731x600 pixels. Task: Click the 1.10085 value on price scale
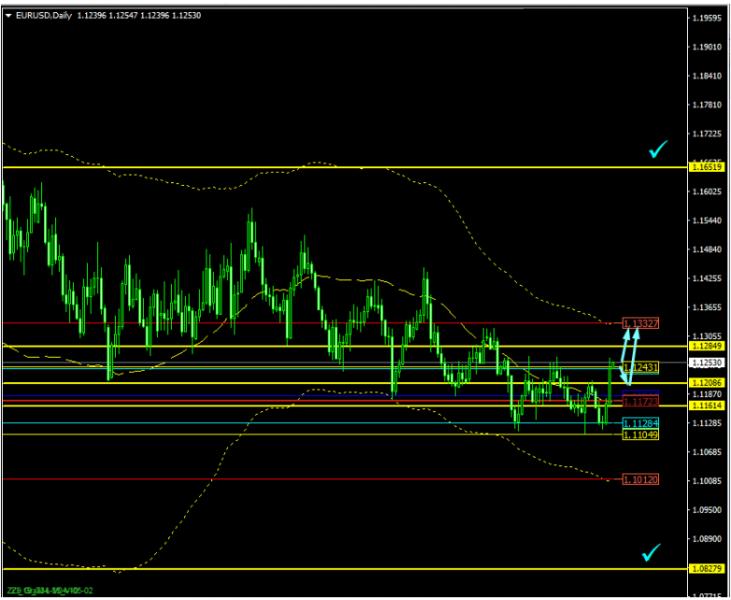[x=707, y=481]
